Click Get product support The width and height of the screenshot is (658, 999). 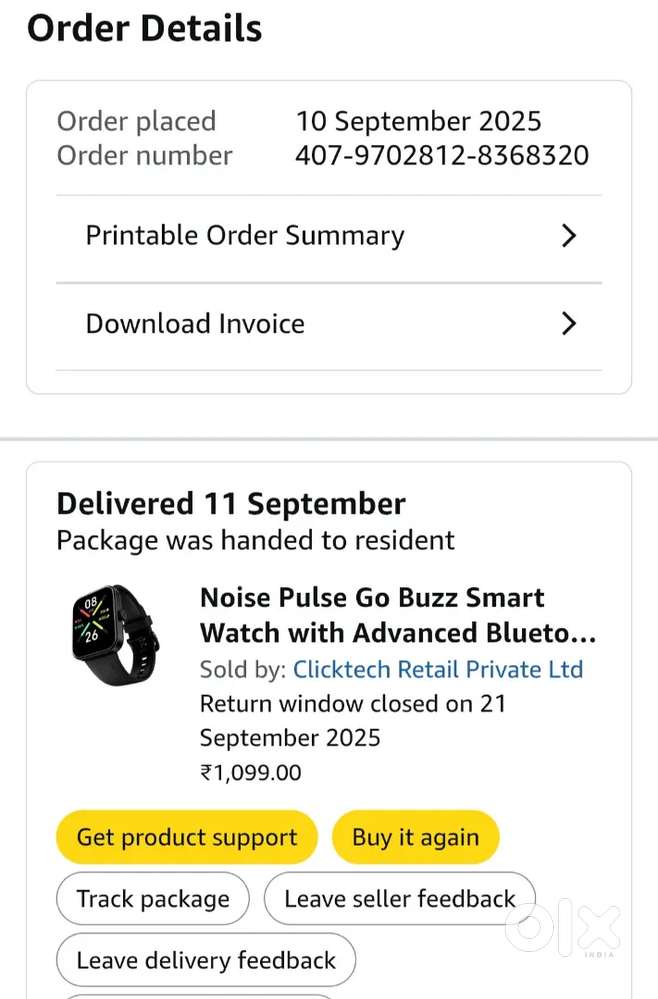click(186, 837)
